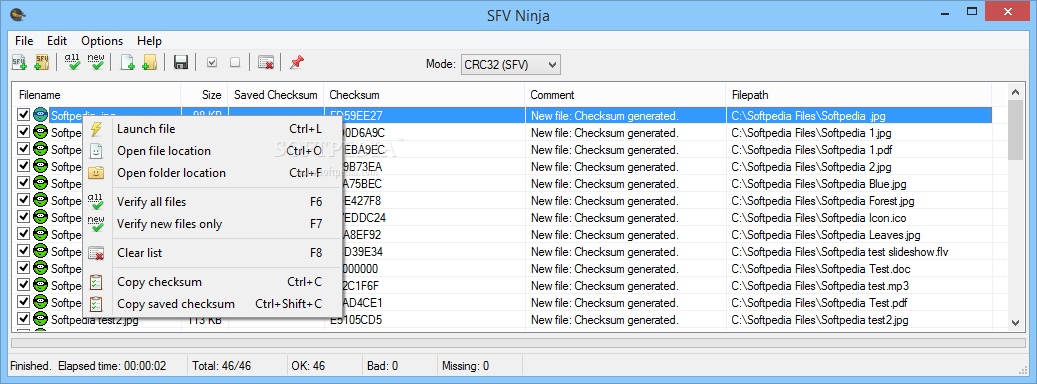
Task: Click the filepath cell for Softpedia test slideshow.flv
Action: [x=859, y=251]
